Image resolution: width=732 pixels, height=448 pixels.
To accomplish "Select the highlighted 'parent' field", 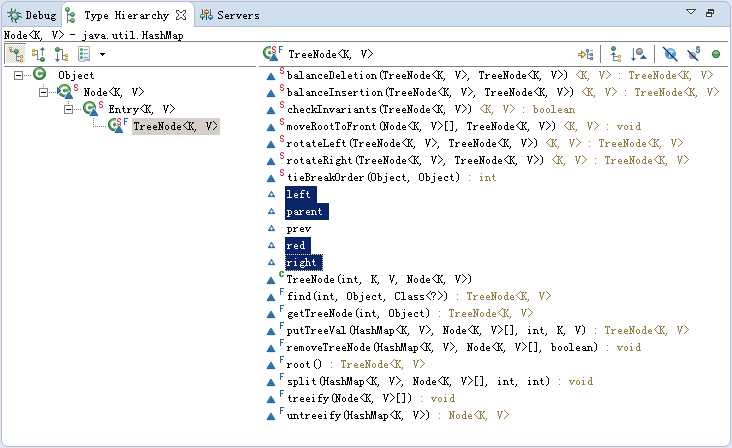I will [307, 211].
